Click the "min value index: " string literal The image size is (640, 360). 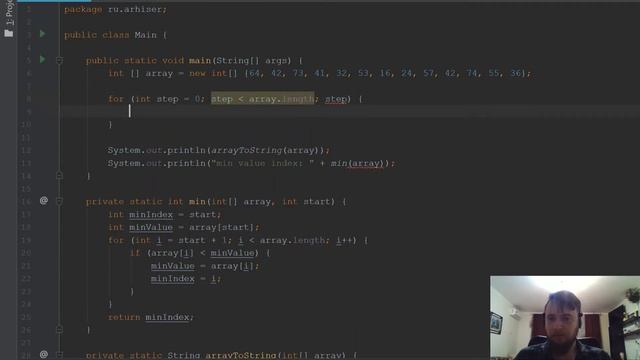click(x=263, y=163)
